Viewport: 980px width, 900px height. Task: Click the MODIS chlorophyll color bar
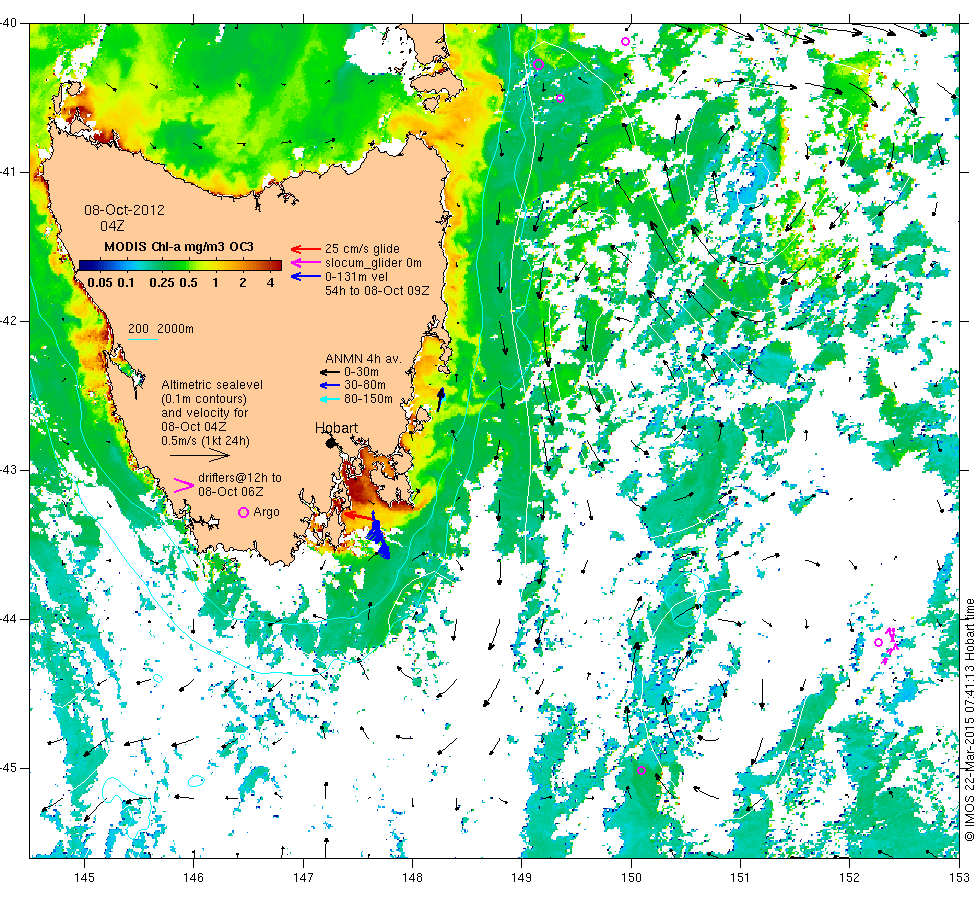pyautogui.click(x=180, y=265)
